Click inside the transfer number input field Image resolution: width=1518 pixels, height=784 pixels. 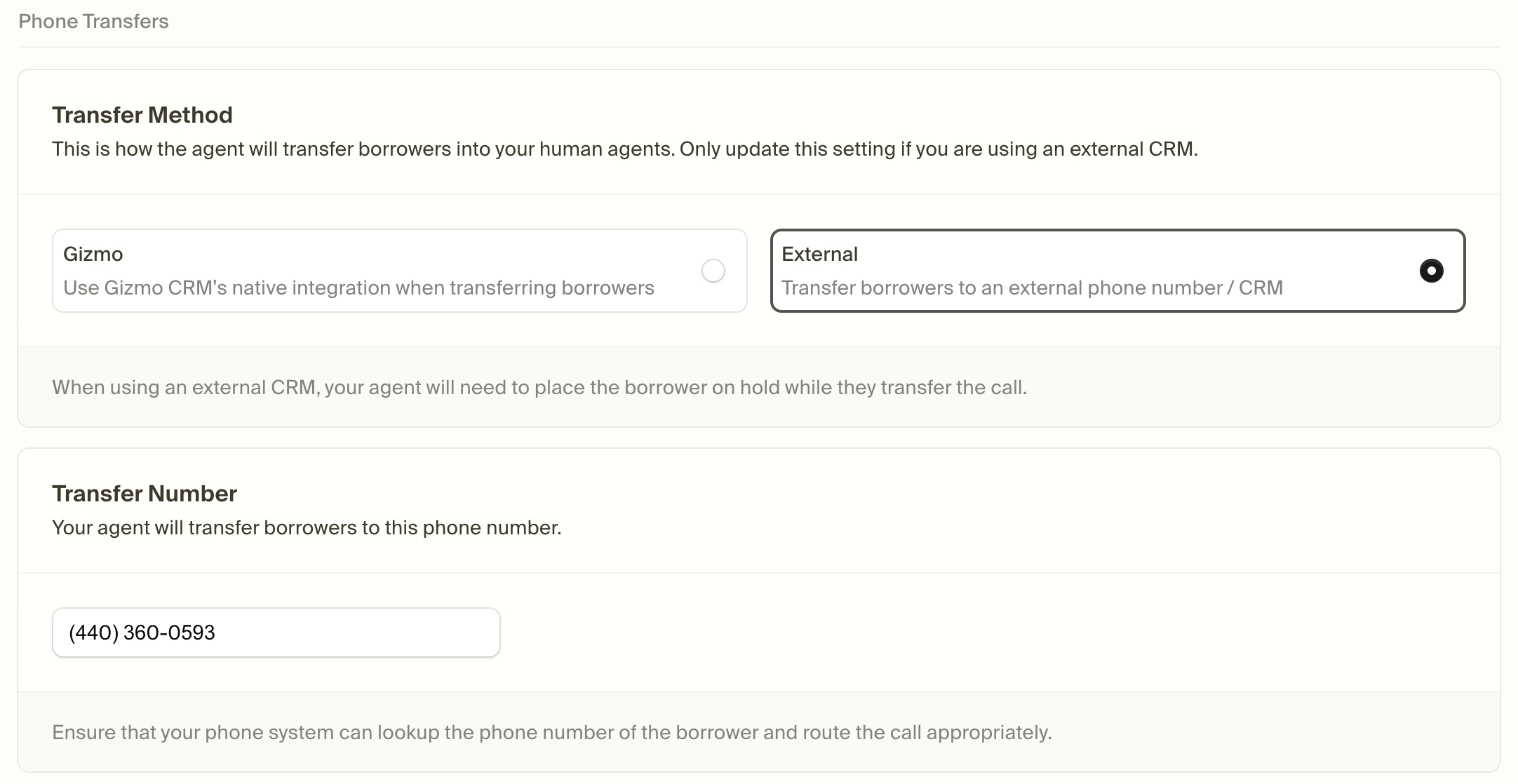coord(276,632)
